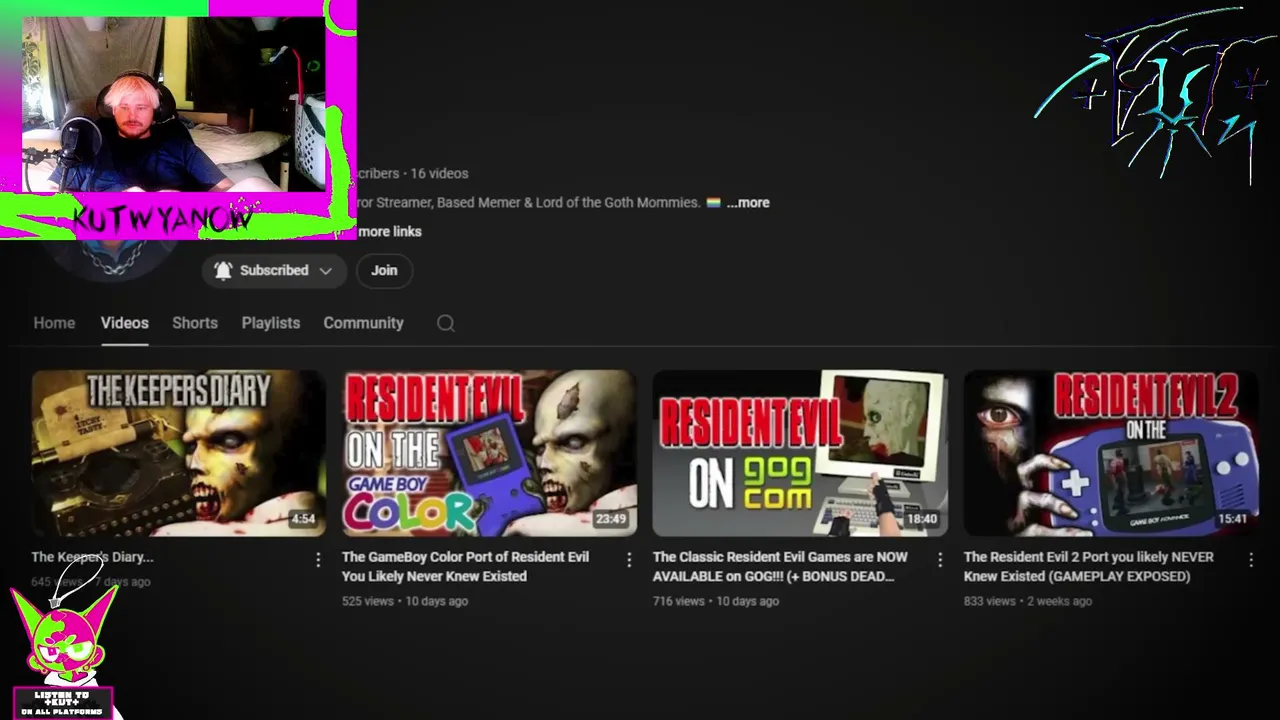
Task: Open options menu for Resident Evil 2 Port video
Action: [x=1251, y=560]
